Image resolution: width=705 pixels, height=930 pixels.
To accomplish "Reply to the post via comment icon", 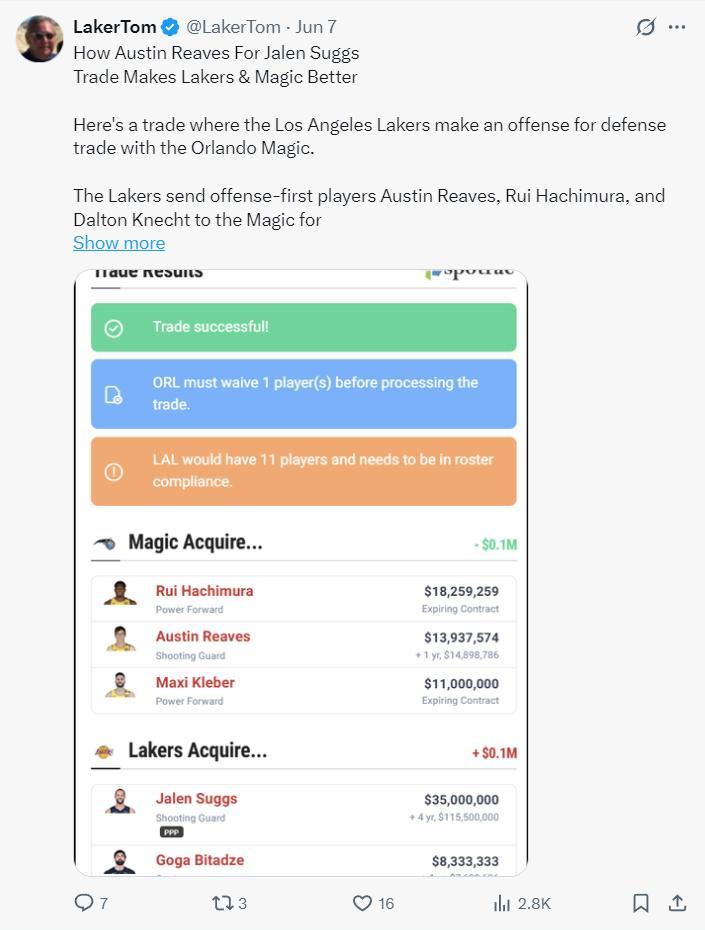I will 85,903.
